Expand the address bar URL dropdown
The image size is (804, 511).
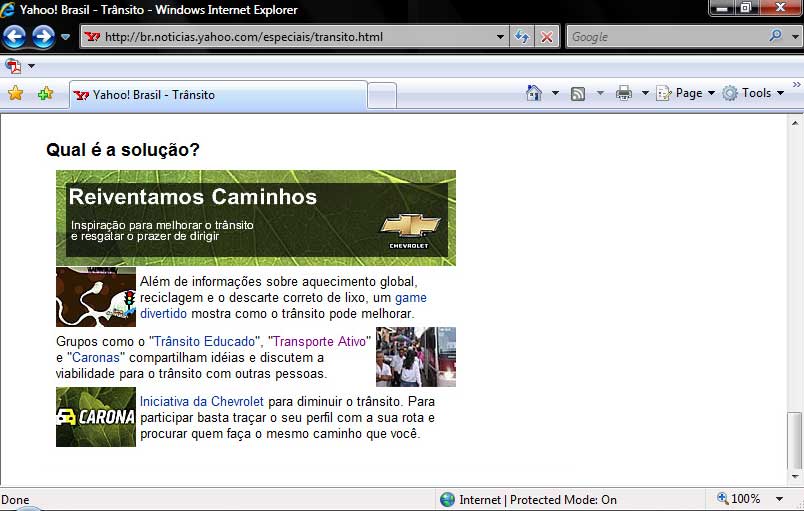pos(501,37)
